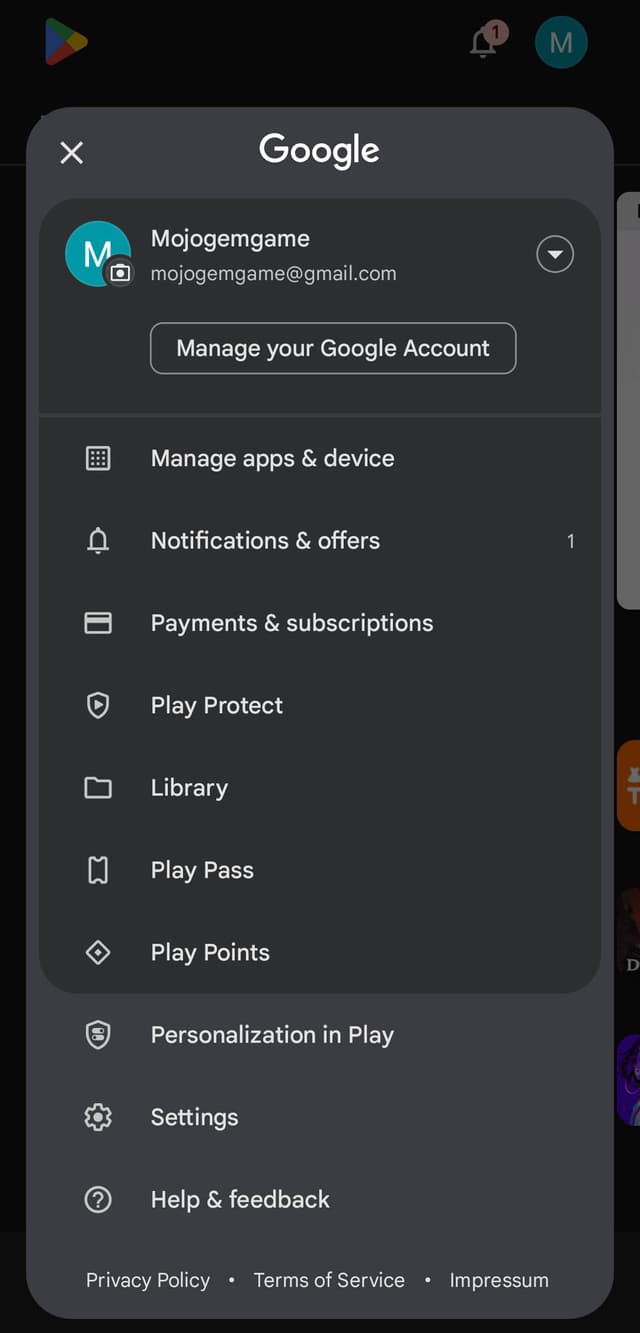
Task: Open the Terms of Service link
Action: [x=329, y=1280]
